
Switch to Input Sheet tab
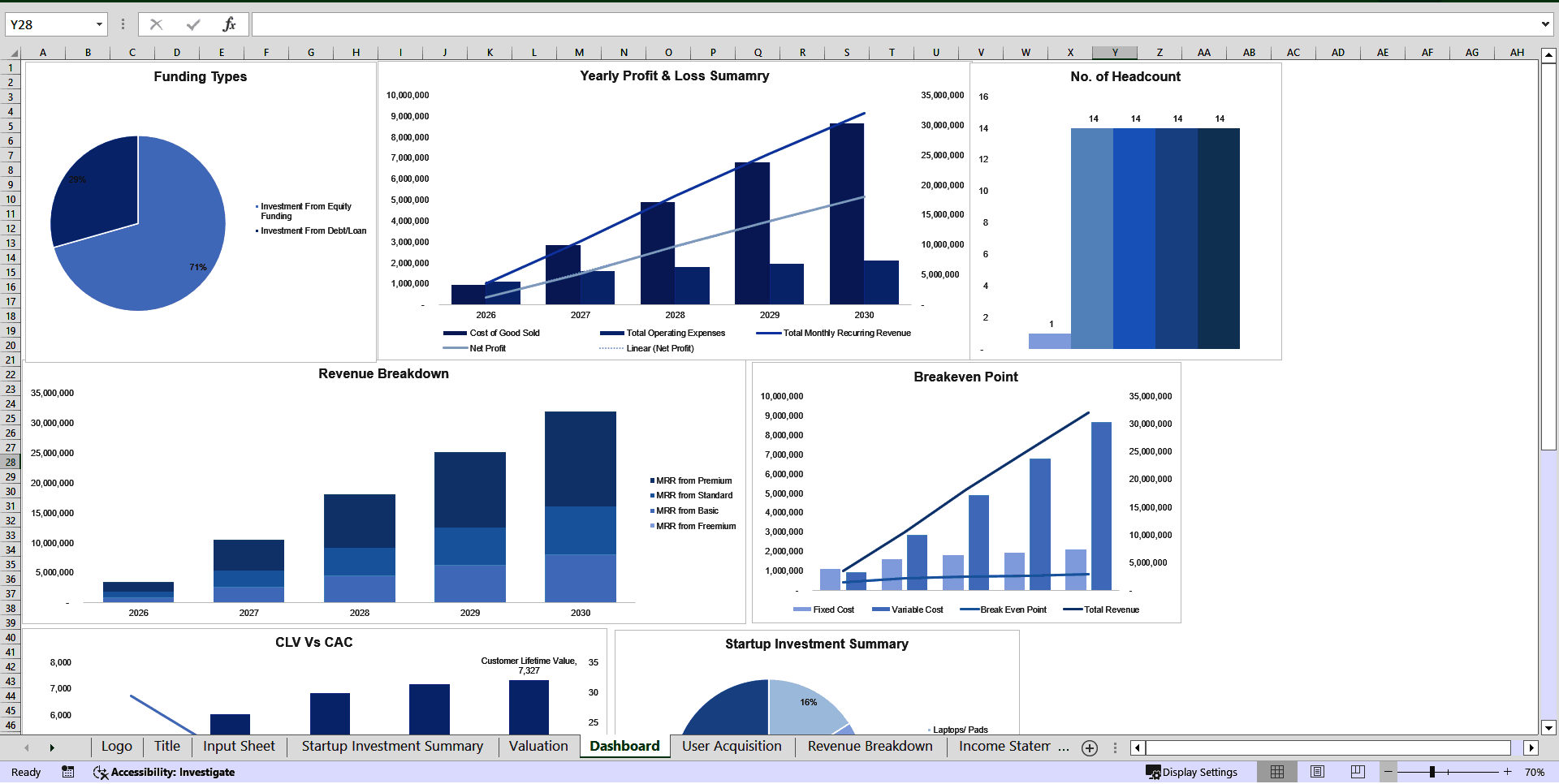coord(239,747)
